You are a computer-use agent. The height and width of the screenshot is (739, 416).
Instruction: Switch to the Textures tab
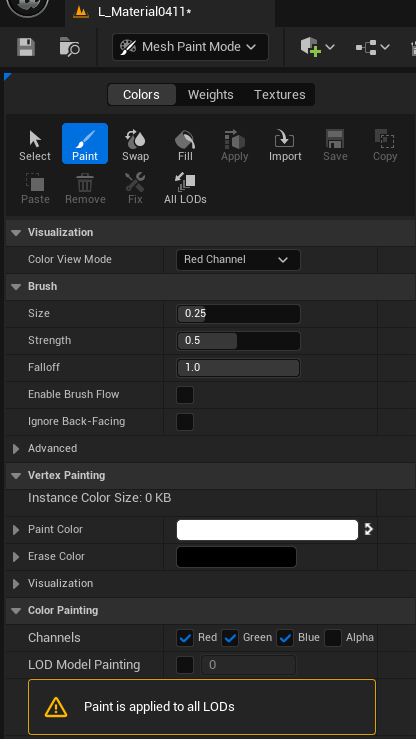[x=280, y=95]
